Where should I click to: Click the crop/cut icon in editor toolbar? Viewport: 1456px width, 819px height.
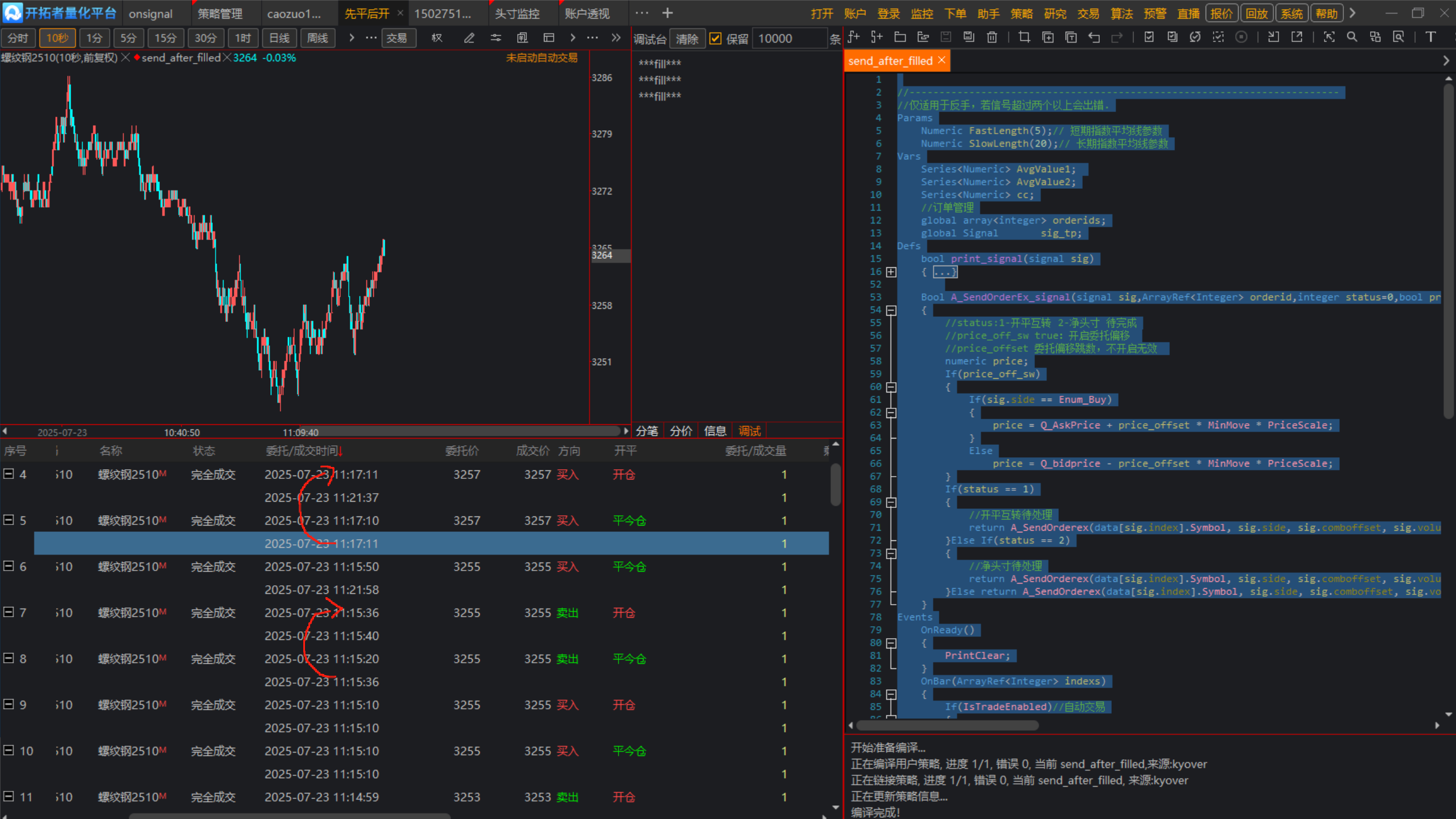click(x=1024, y=38)
